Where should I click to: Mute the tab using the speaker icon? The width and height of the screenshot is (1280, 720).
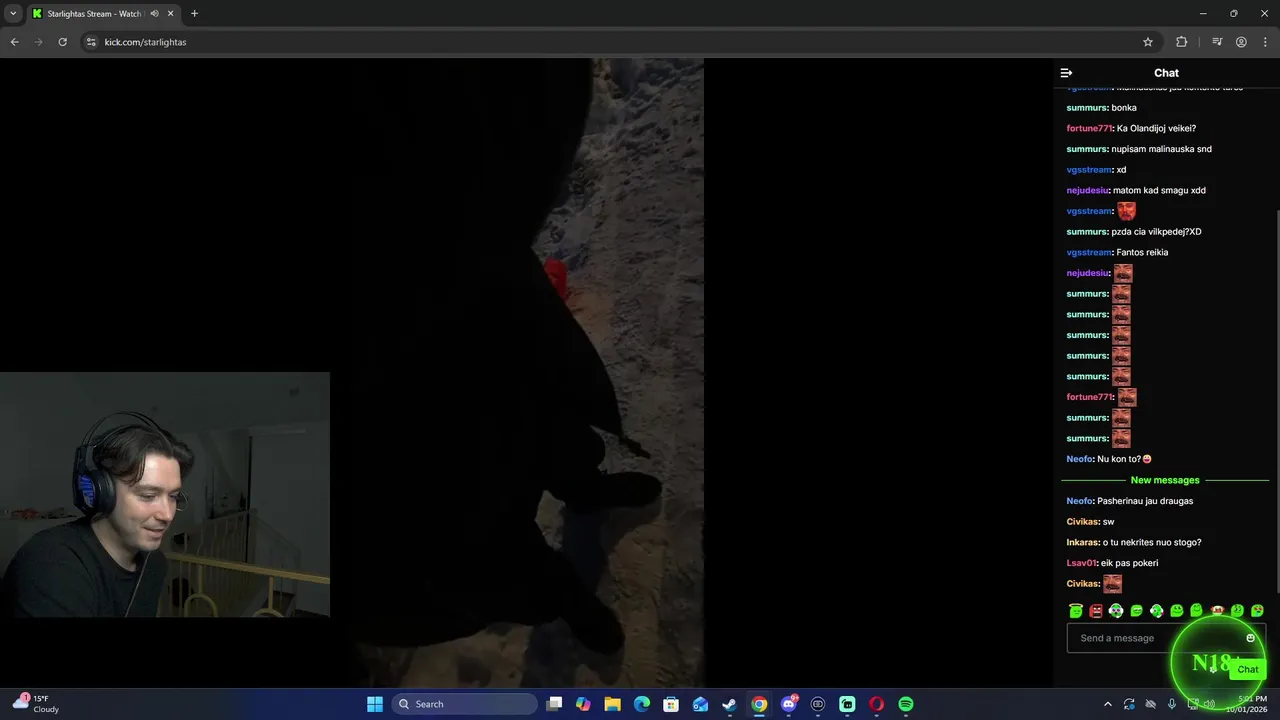click(154, 14)
